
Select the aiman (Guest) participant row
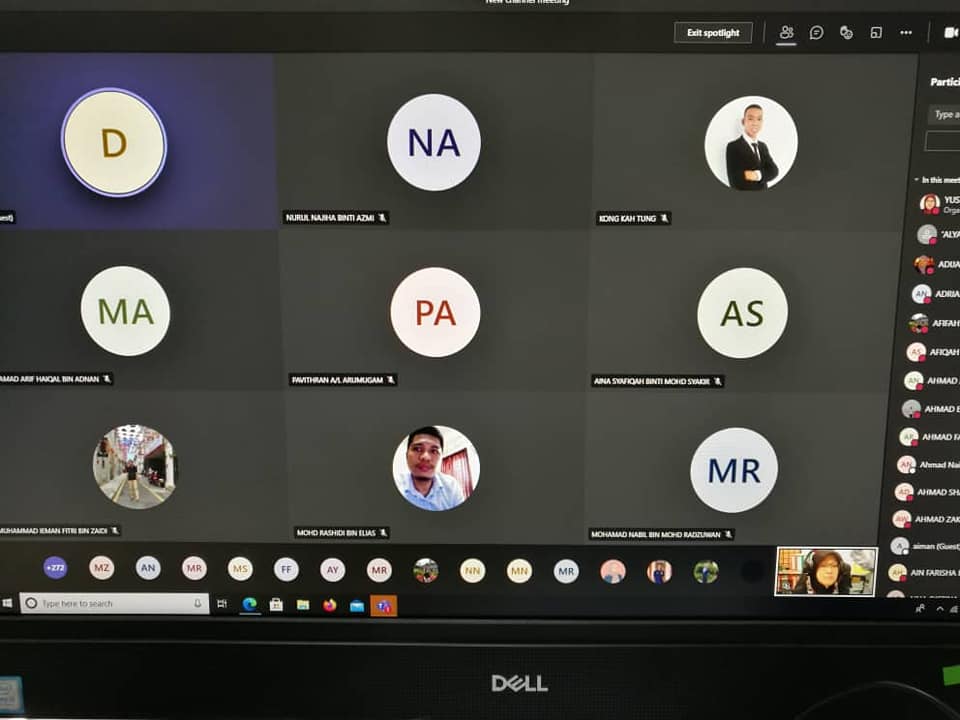pos(924,546)
